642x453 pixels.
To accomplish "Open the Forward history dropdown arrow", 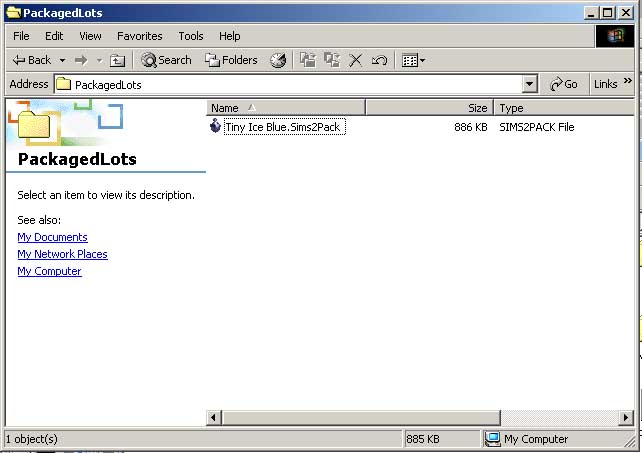I will [x=99, y=61].
